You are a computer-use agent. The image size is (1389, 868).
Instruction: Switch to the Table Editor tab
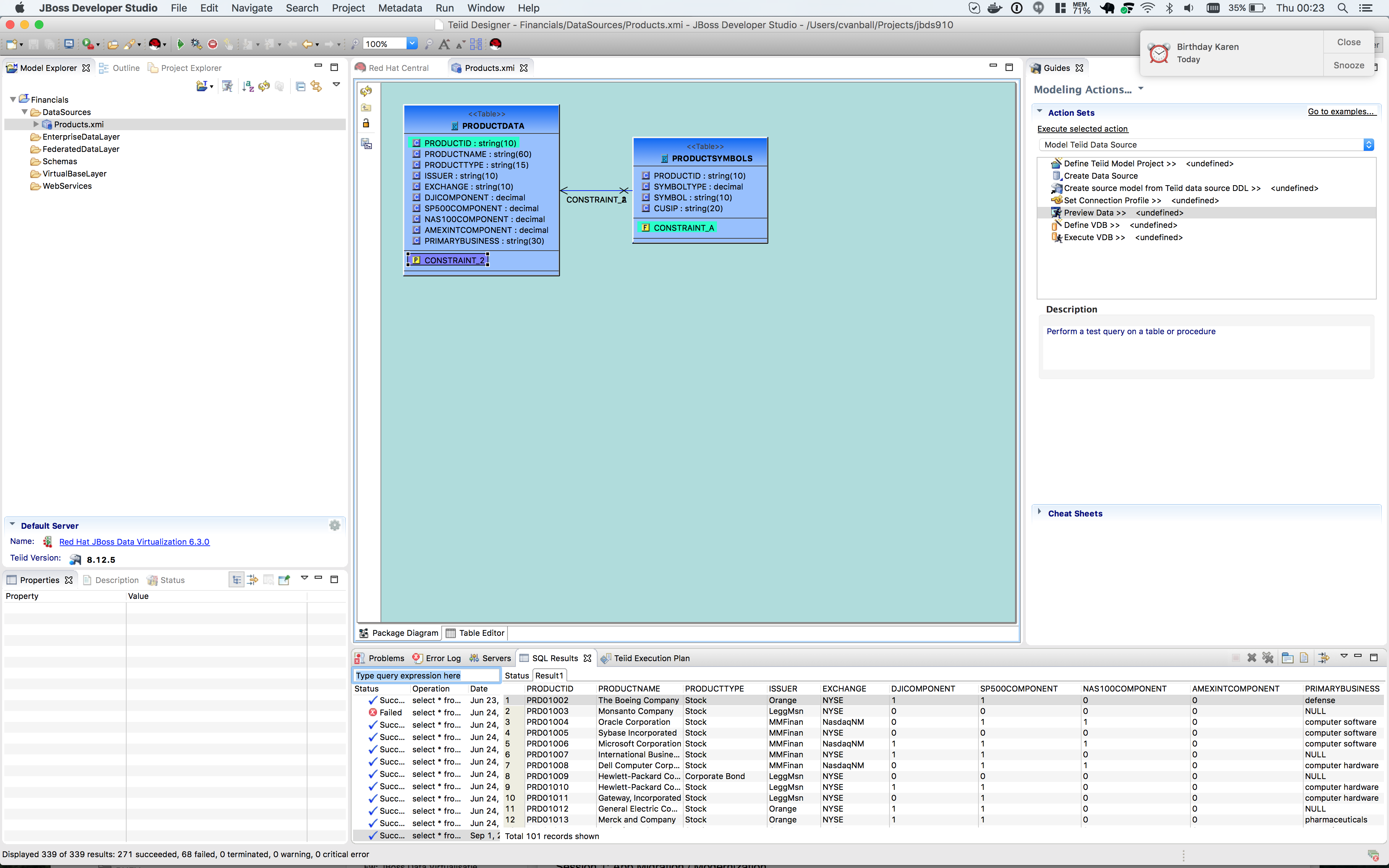coord(480,633)
